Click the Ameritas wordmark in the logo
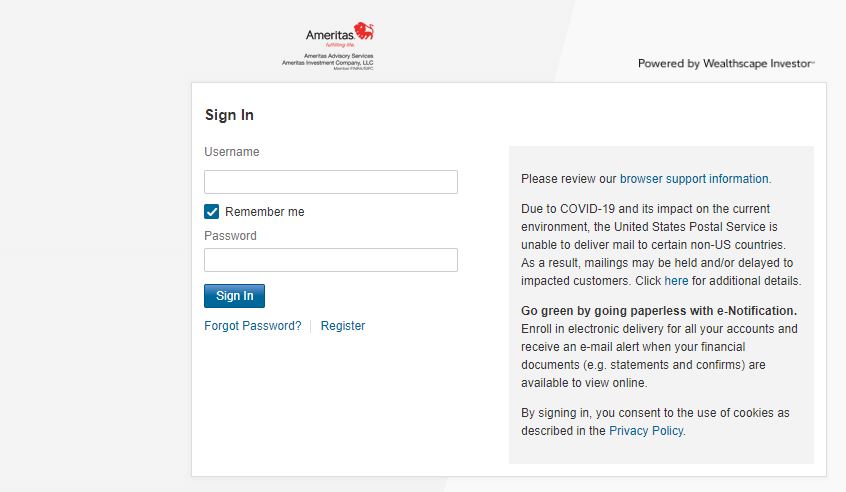This screenshot has width=846, height=492. point(329,36)
